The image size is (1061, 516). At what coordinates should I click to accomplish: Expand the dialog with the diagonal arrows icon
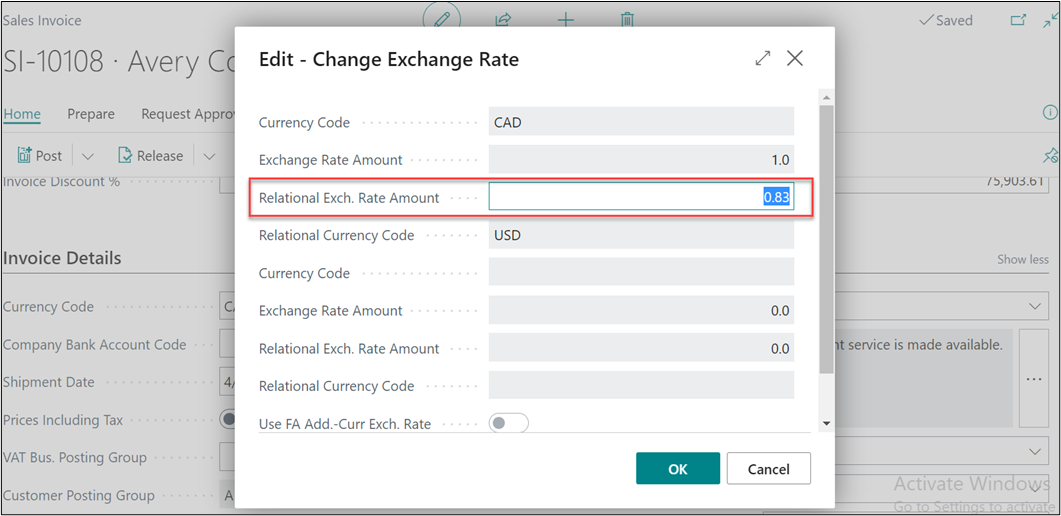pyautogui.click(x=763, y=59)
